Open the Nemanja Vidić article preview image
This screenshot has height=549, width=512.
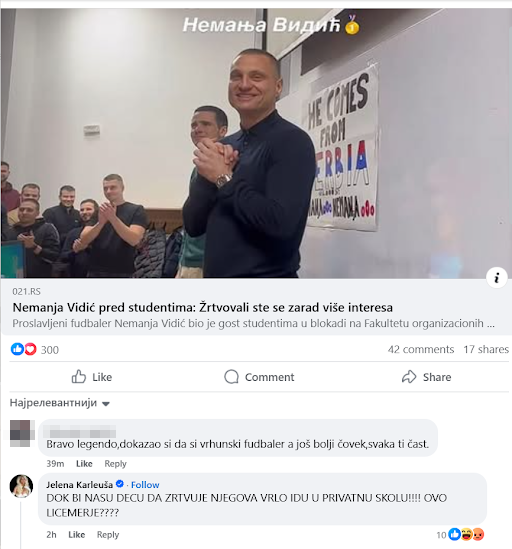[256, 144]
